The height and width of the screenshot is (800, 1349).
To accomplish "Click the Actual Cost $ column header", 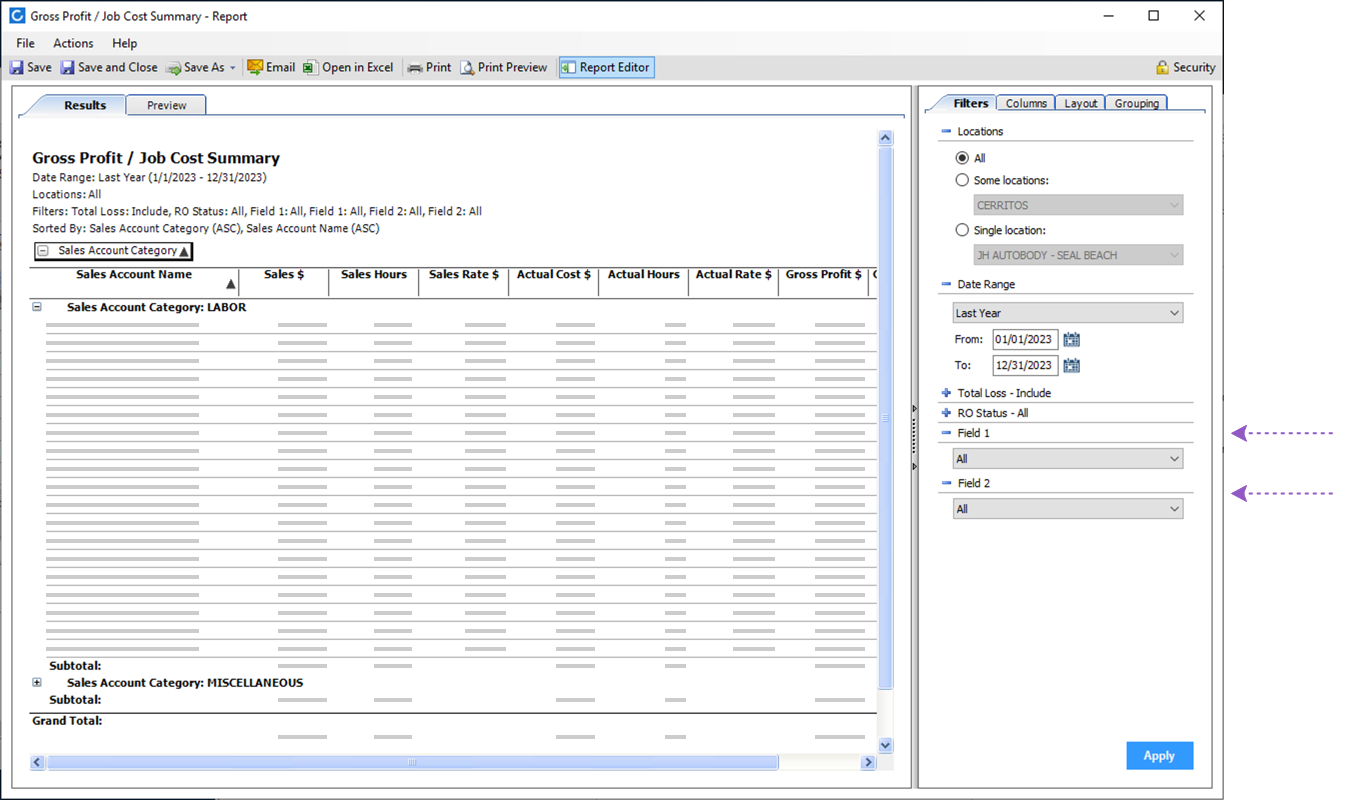I will click(554, 281).
